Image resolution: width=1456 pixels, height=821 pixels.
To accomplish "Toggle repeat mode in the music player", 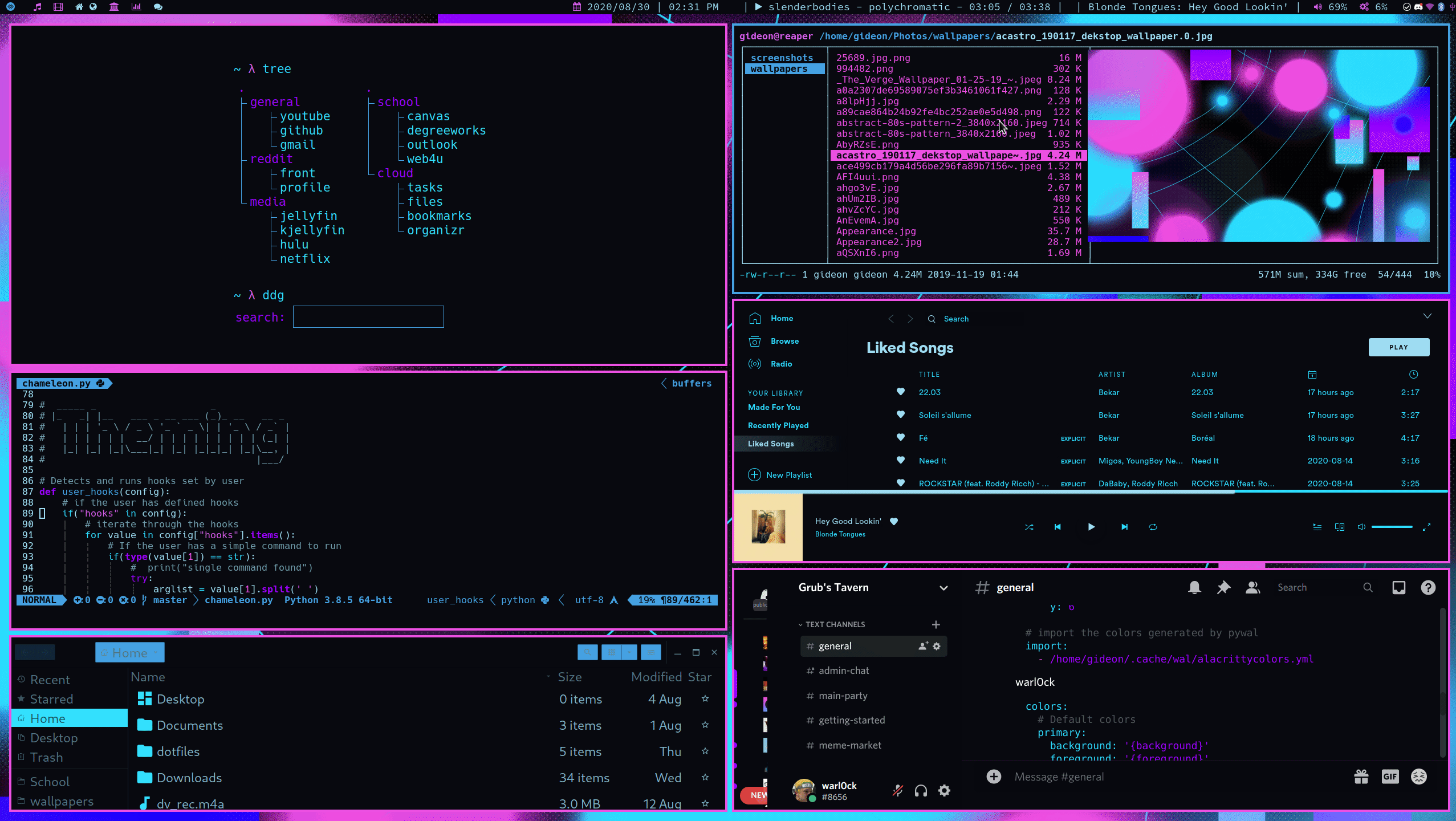I will 1153,527.
